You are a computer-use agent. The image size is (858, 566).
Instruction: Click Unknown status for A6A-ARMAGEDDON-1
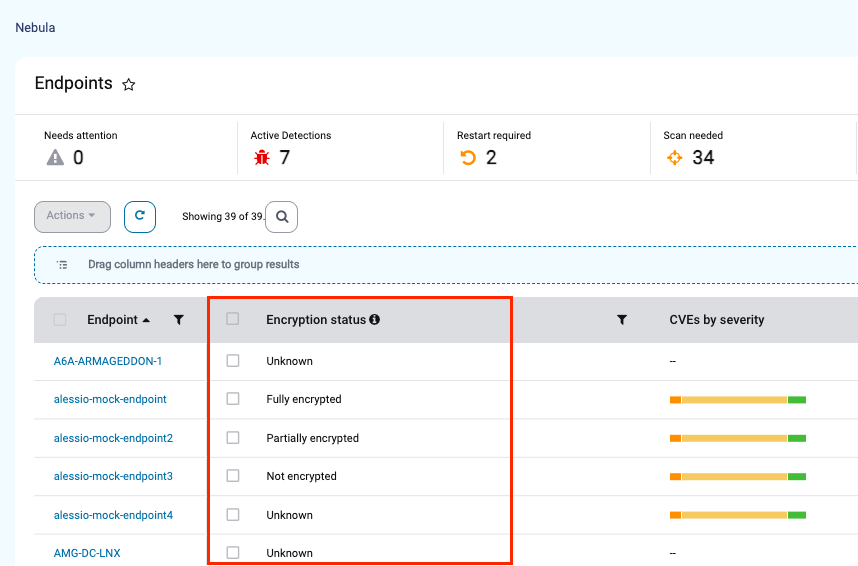click(x=289, y=361)
